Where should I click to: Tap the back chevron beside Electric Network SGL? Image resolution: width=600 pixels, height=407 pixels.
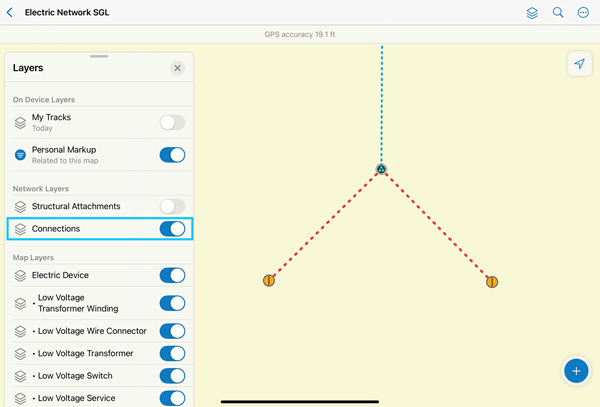tap(10, 13)
